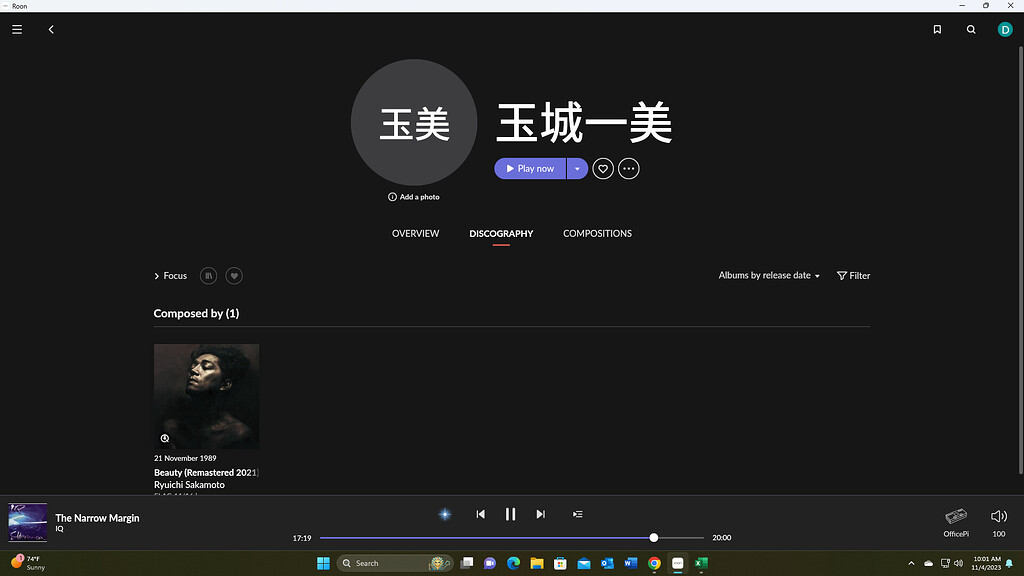Switch to the Overview tab

[415, 233]
